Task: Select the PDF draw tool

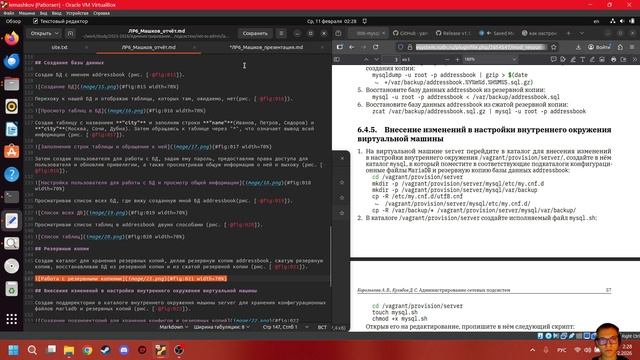Action: coord(592,59)
